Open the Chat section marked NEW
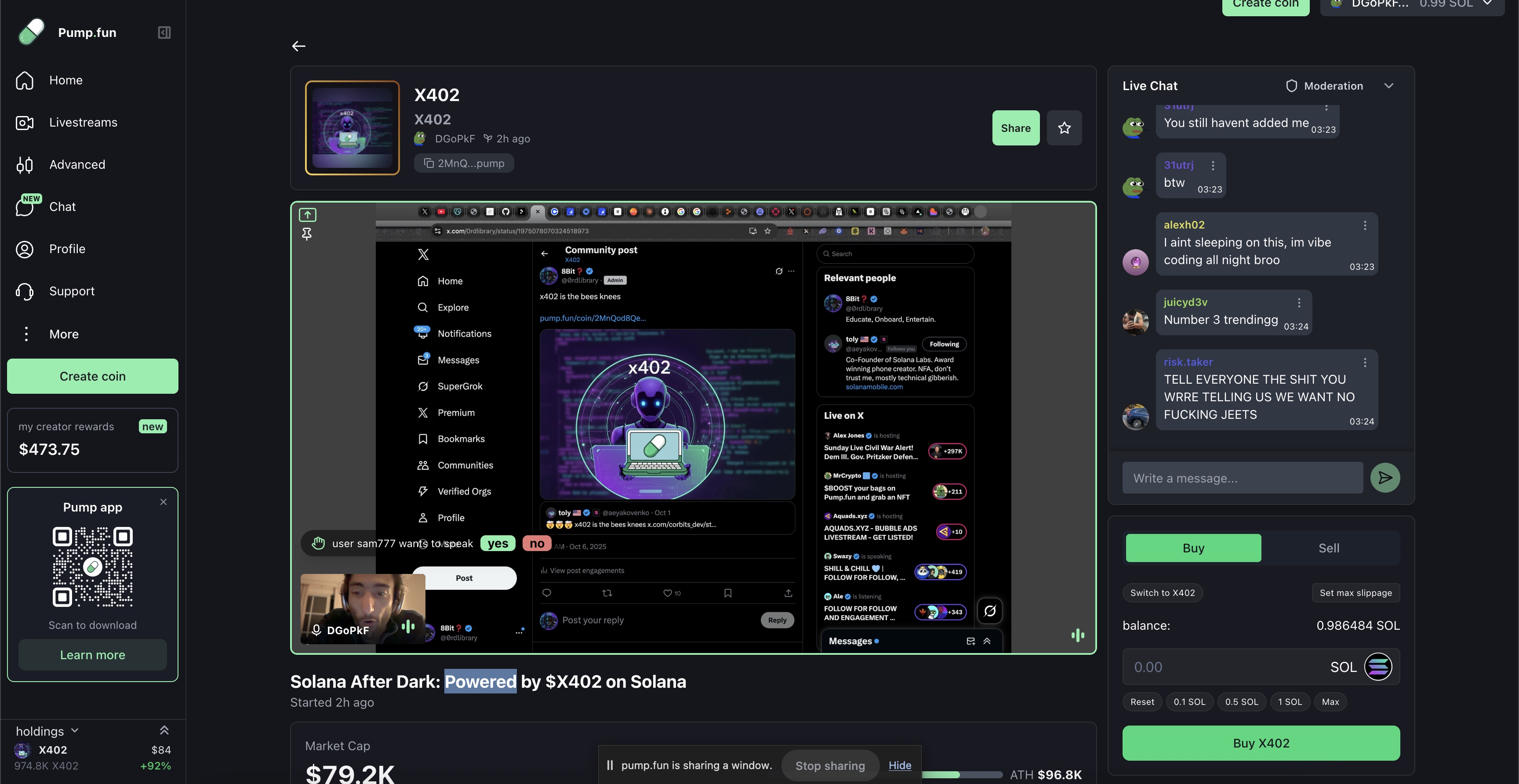The image size is (1519, 784). click(62, 206)
